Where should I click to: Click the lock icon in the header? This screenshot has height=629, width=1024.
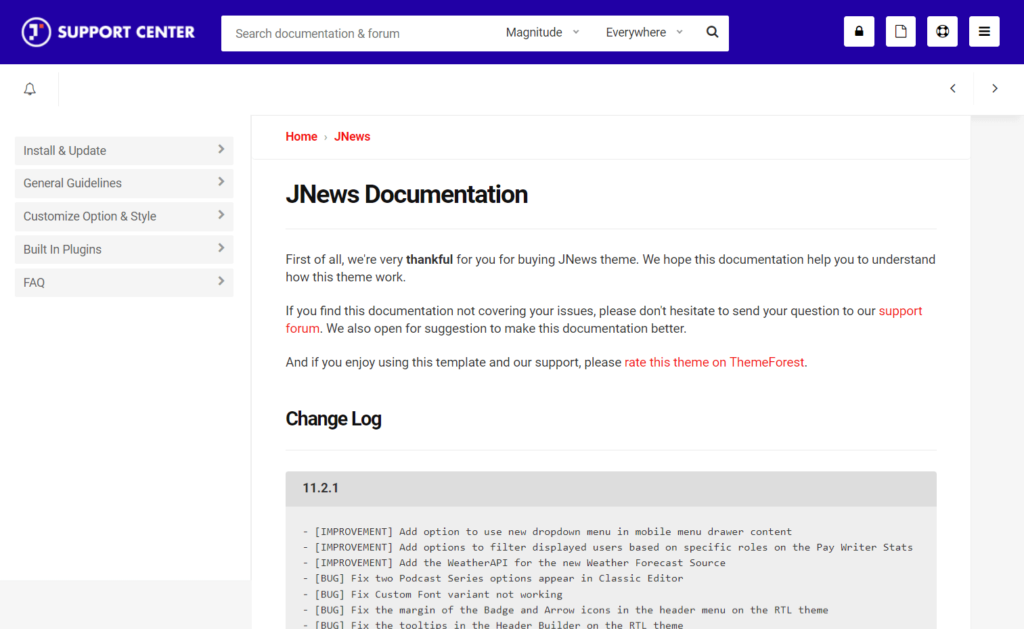(x=858, y=31)
